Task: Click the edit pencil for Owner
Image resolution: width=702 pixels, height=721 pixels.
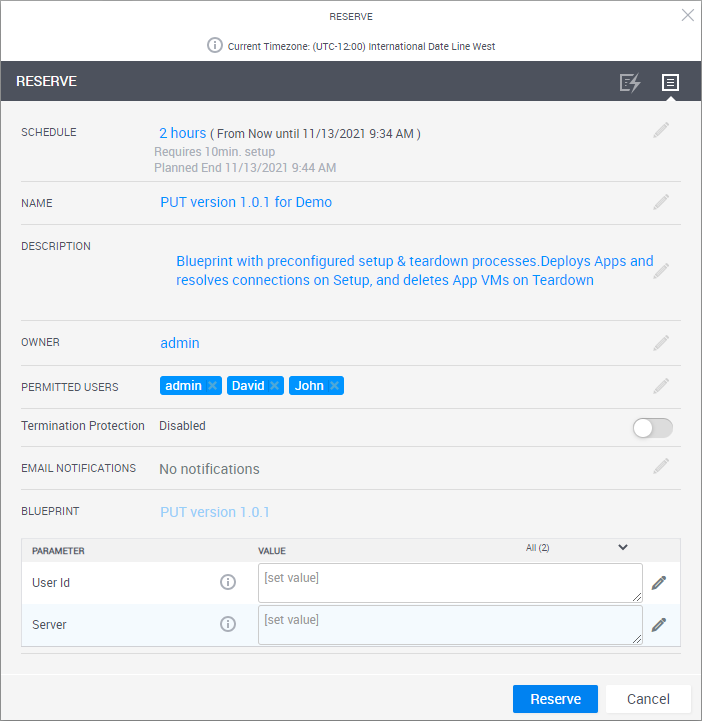Action: (661, 343)
